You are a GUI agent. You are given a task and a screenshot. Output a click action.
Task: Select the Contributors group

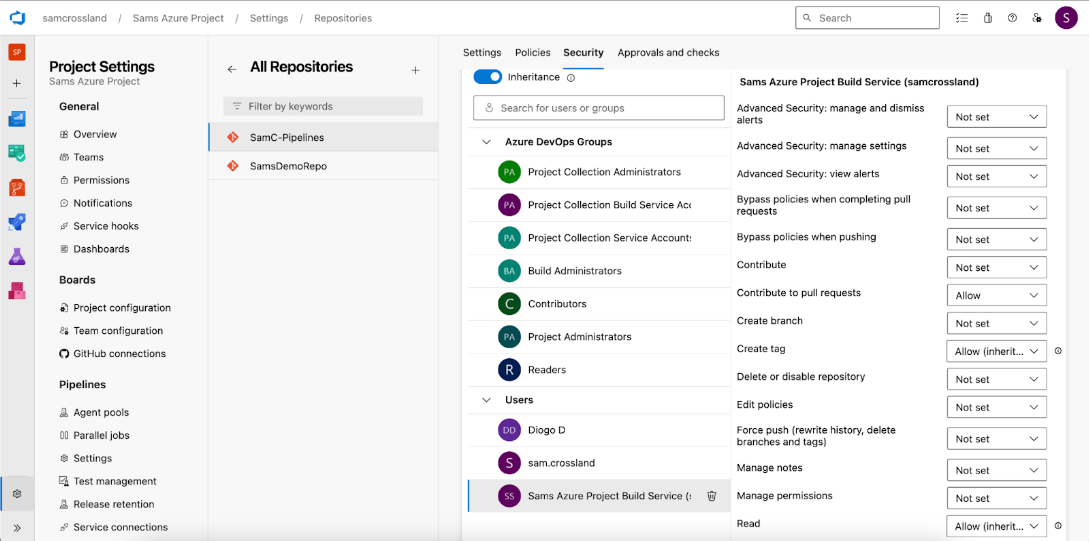click(597, 303)
